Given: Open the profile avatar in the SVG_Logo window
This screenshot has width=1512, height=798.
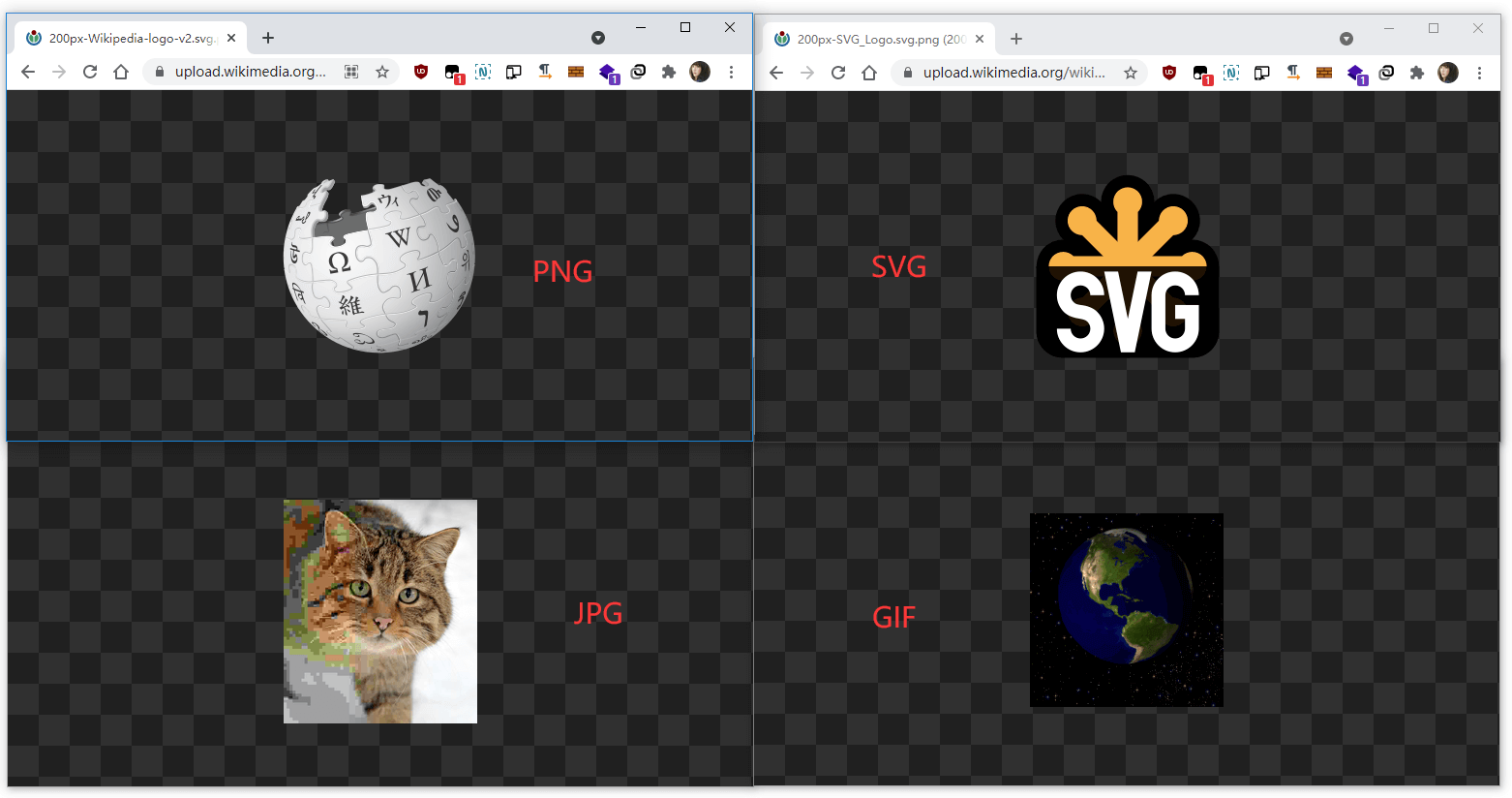Looking at the screenshot, I should coord(1448,73).
